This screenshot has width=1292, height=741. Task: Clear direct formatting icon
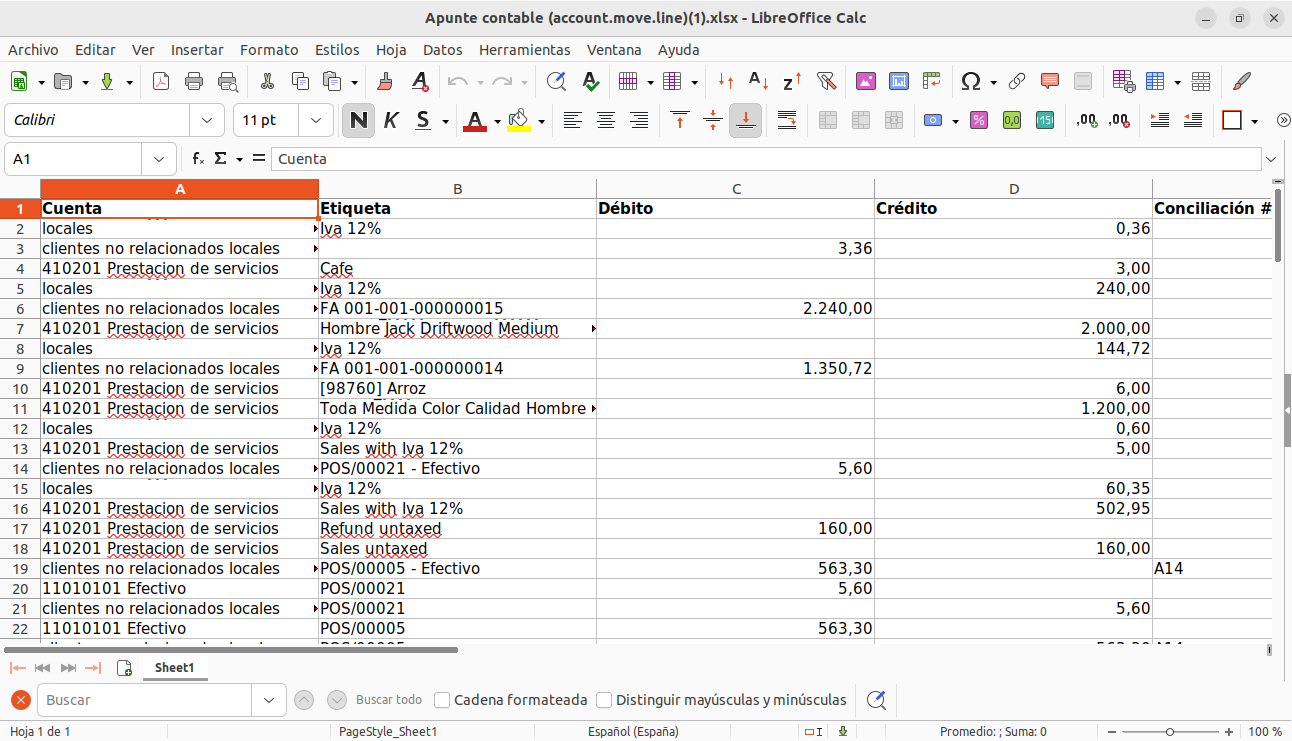tap(420, 82)
